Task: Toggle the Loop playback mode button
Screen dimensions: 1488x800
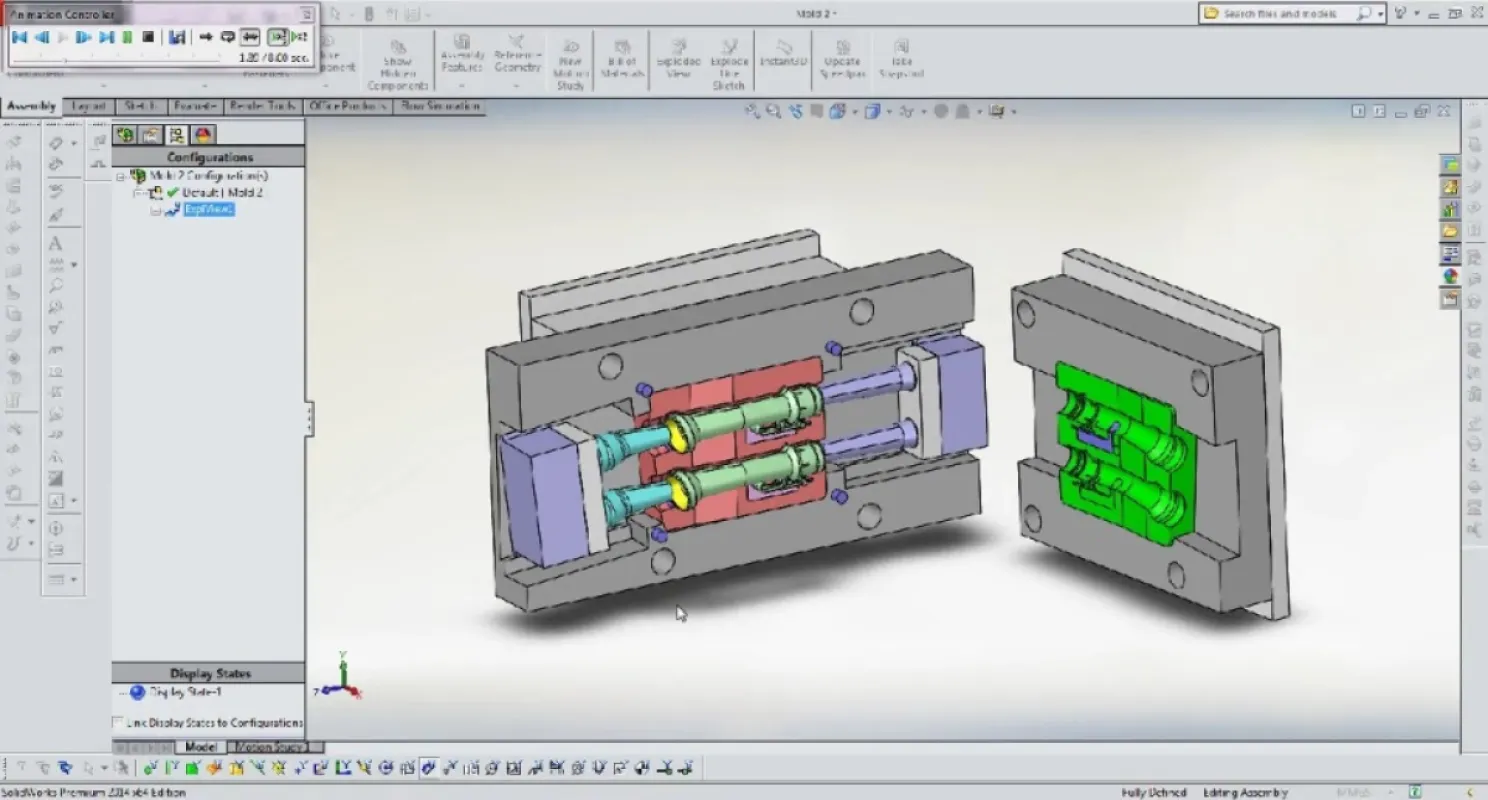Action: 227,37
